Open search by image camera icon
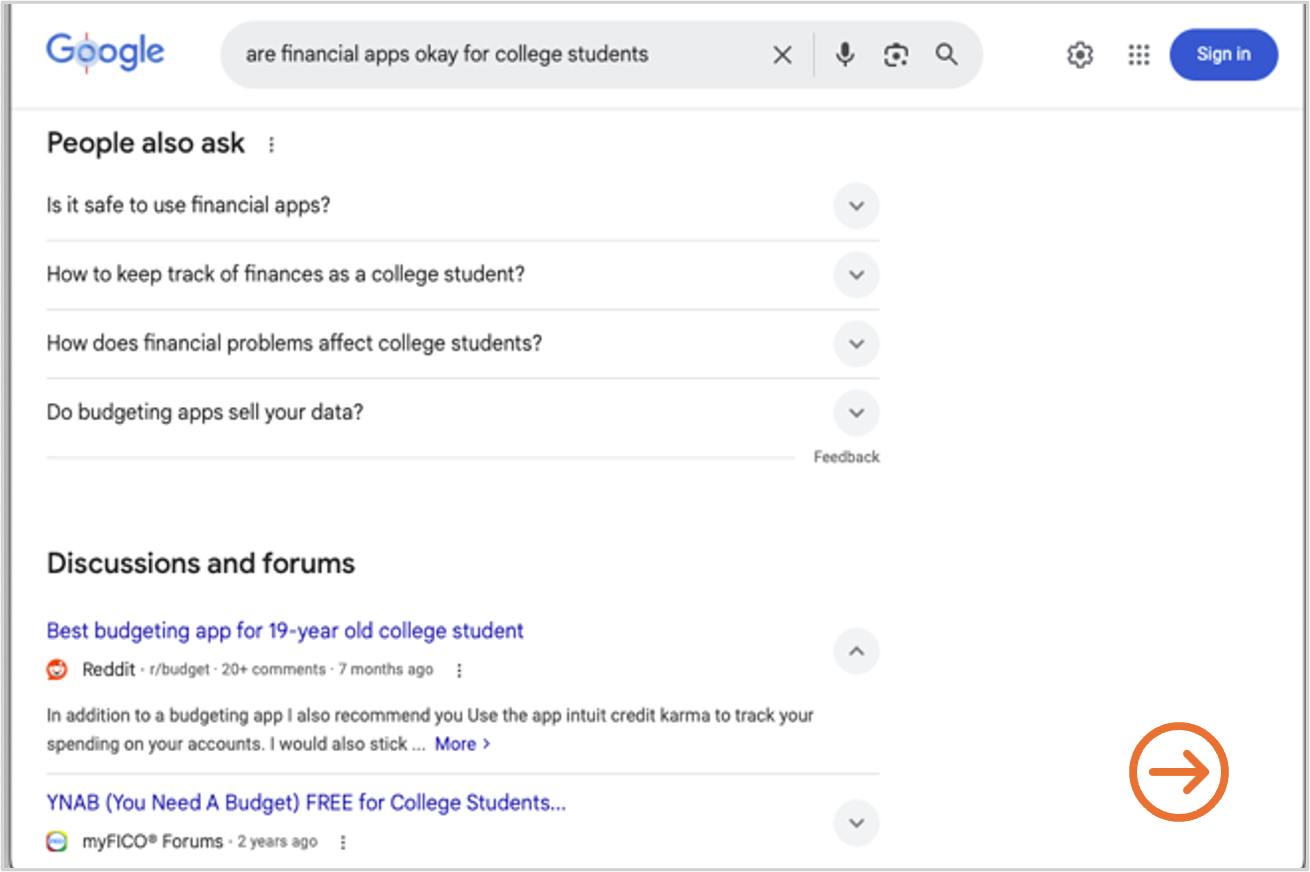The image size is (1310, 872). [x=896, y=55]
